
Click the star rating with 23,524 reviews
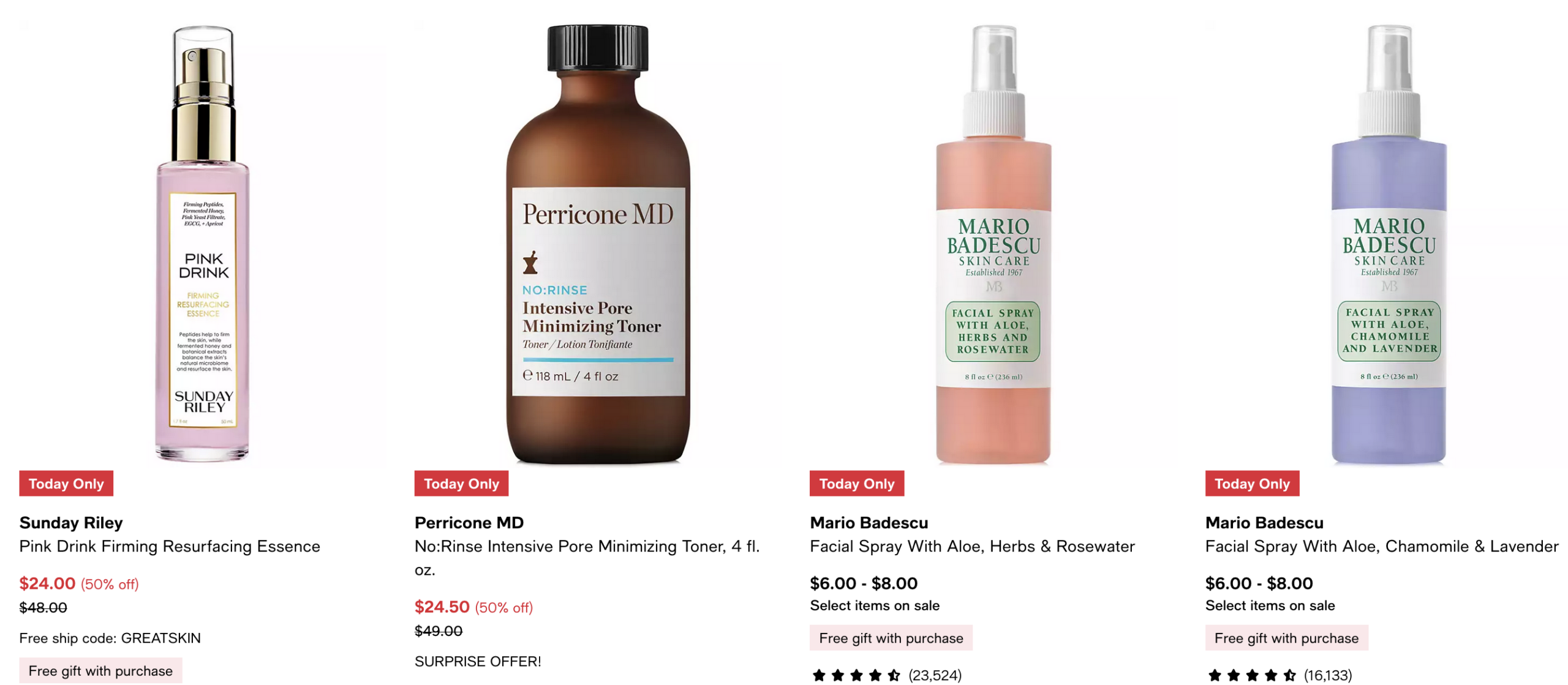tap(886, 675)
